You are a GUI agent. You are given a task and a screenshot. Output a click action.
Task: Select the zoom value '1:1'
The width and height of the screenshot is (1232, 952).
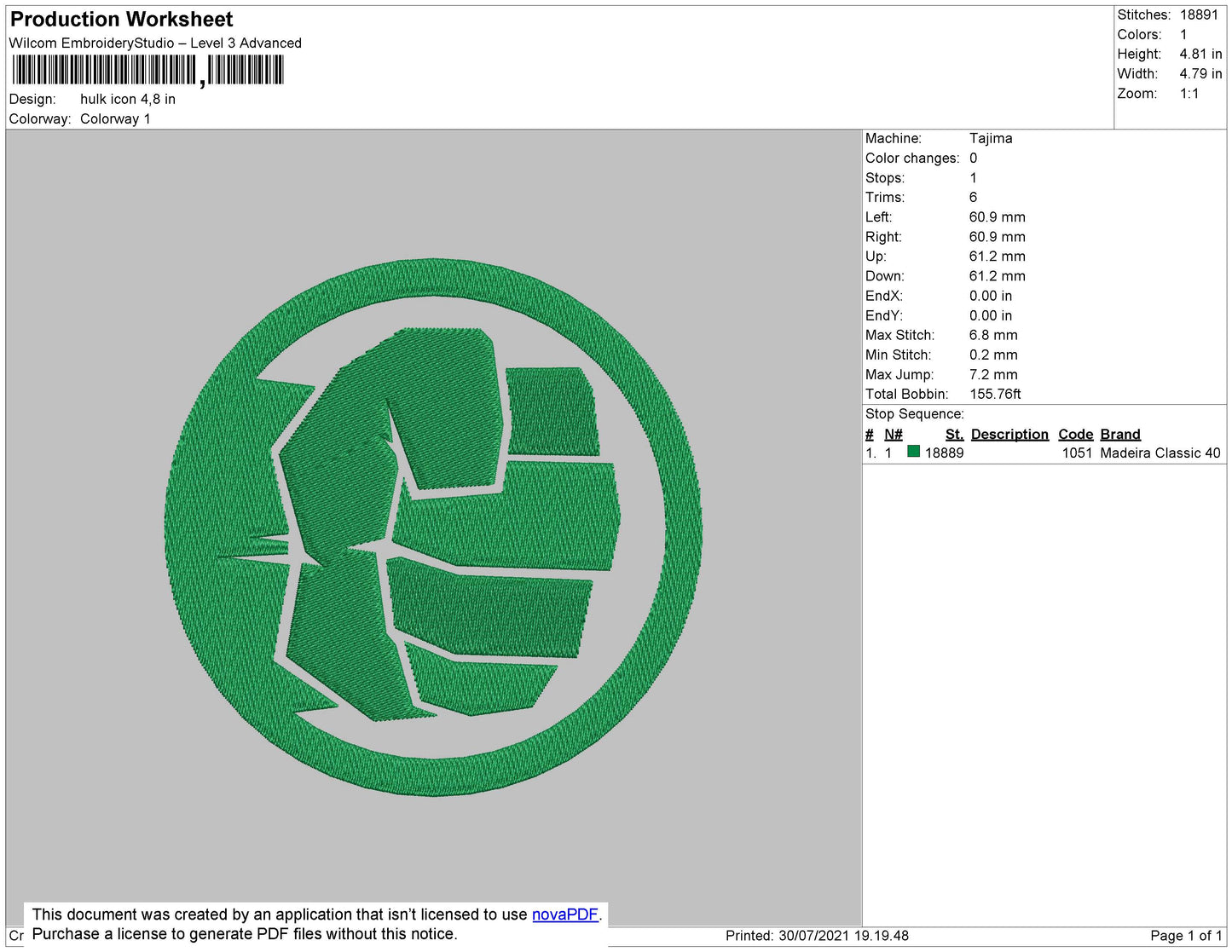[1189, 94]
